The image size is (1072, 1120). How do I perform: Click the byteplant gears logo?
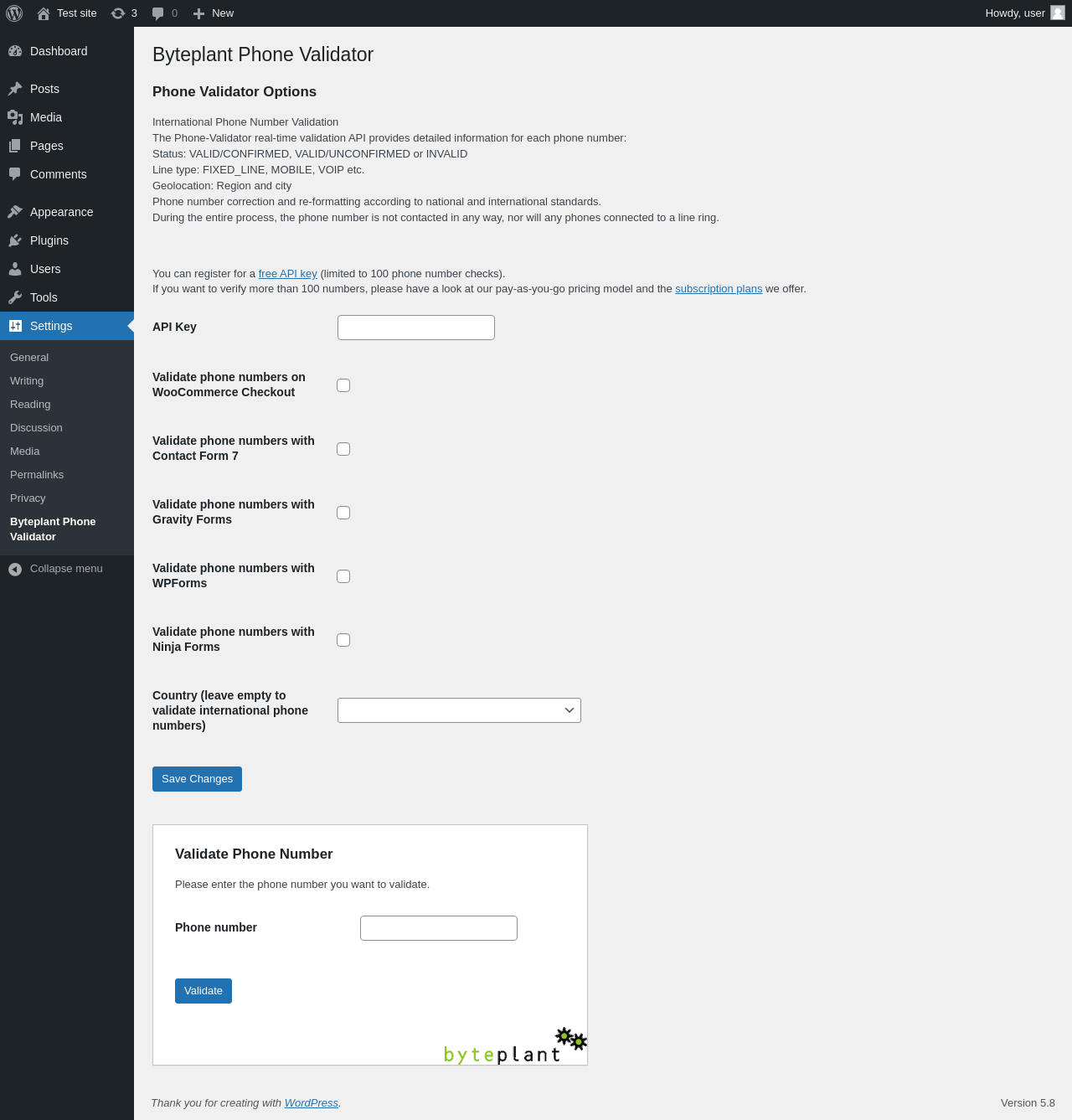coord(571,1039)
